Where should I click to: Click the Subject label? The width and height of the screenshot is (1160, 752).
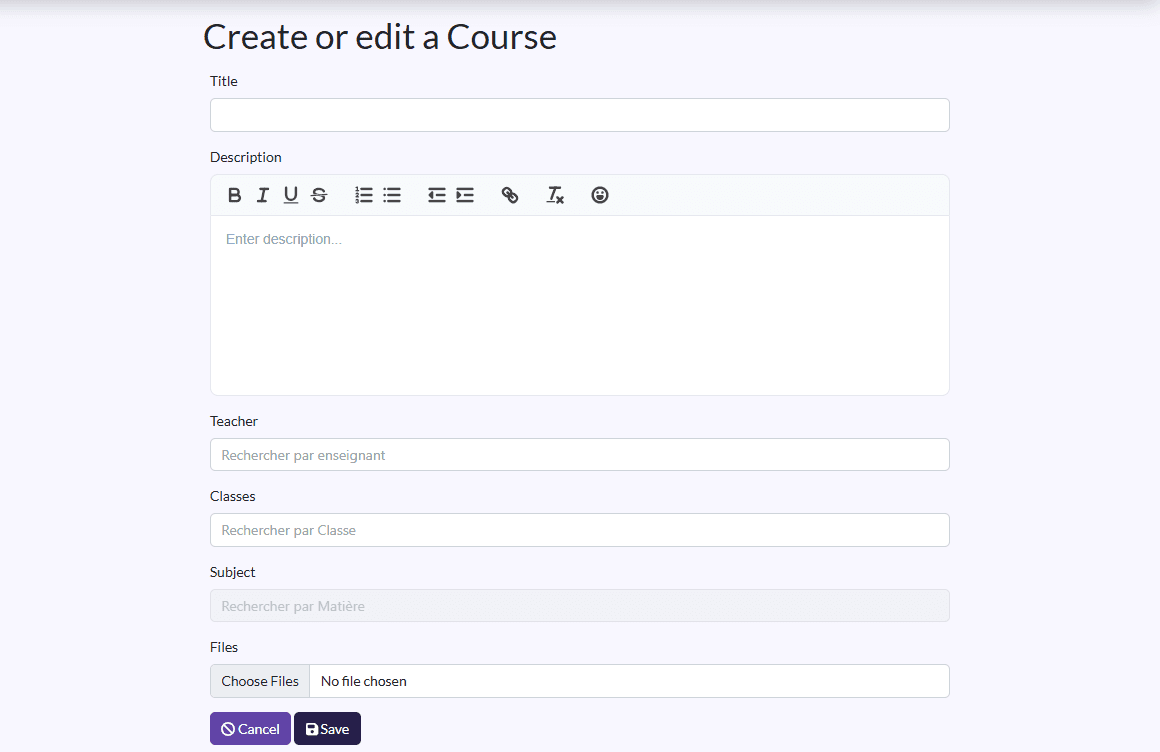[x=232, y=572]
